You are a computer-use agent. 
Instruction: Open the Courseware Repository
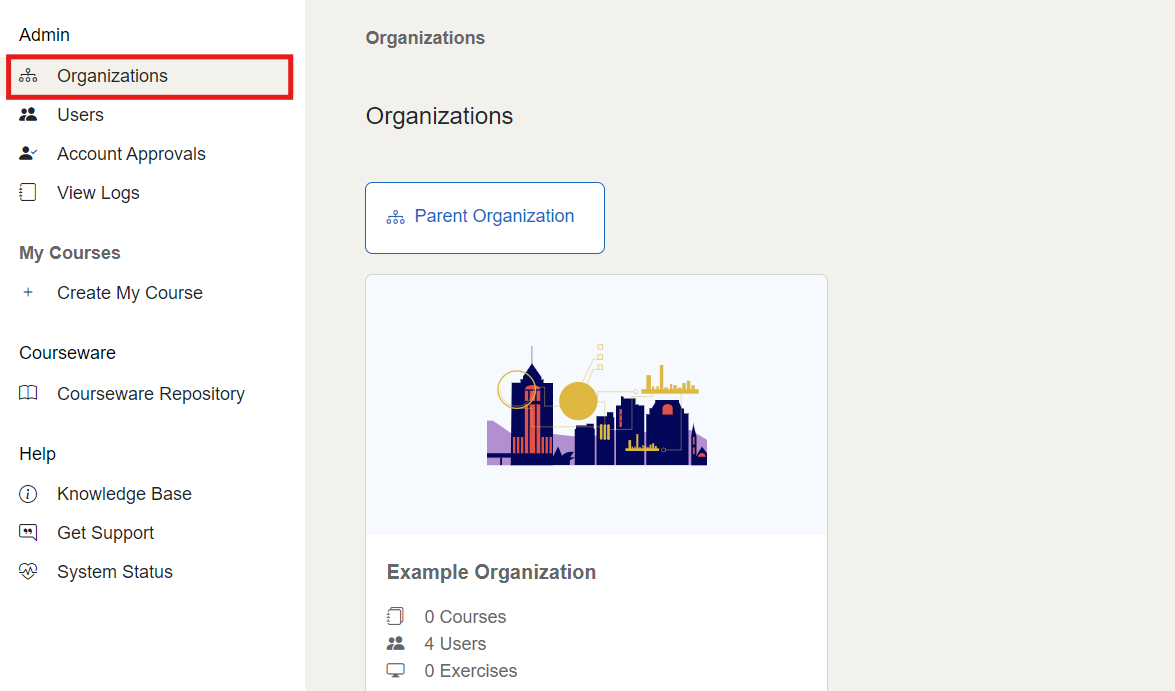151,393
